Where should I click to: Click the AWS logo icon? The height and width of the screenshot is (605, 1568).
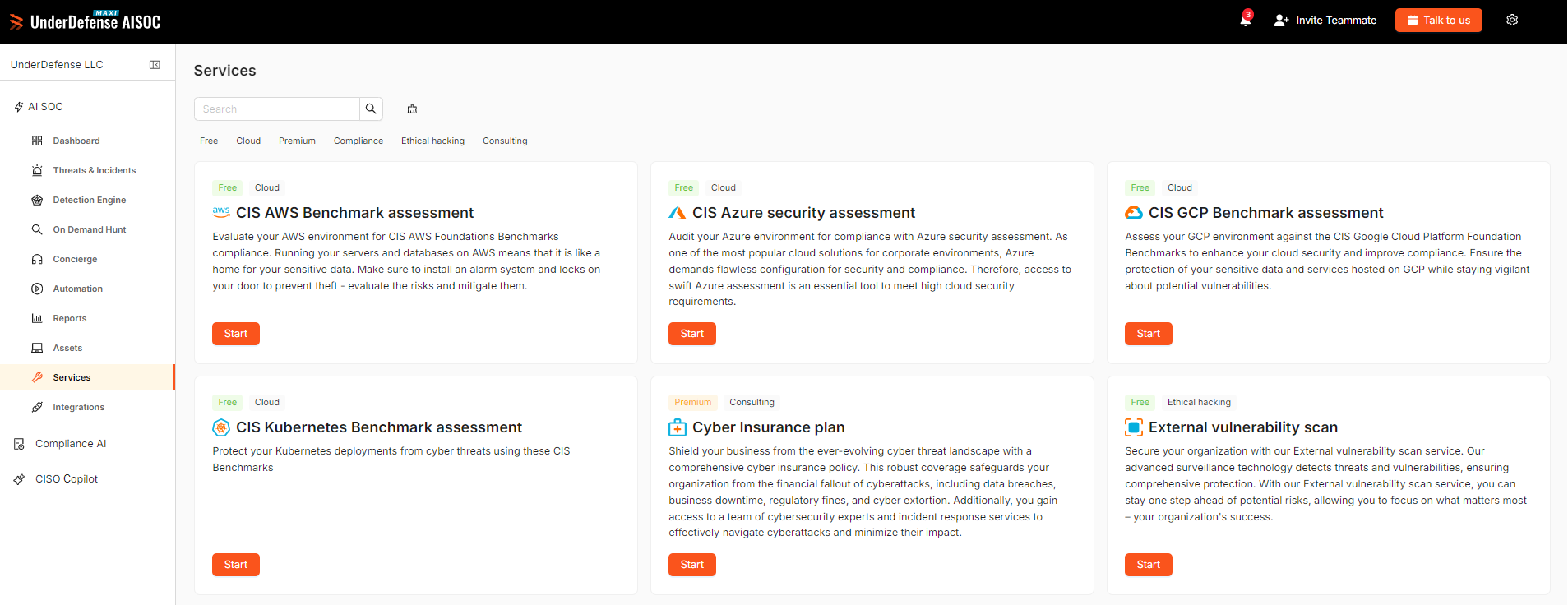click(221, 212)
